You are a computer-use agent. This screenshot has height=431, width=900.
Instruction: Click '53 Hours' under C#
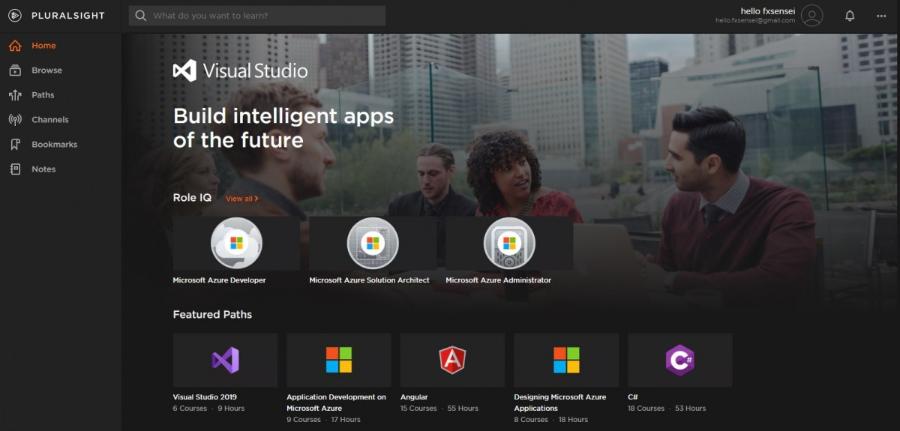point(690,409)
